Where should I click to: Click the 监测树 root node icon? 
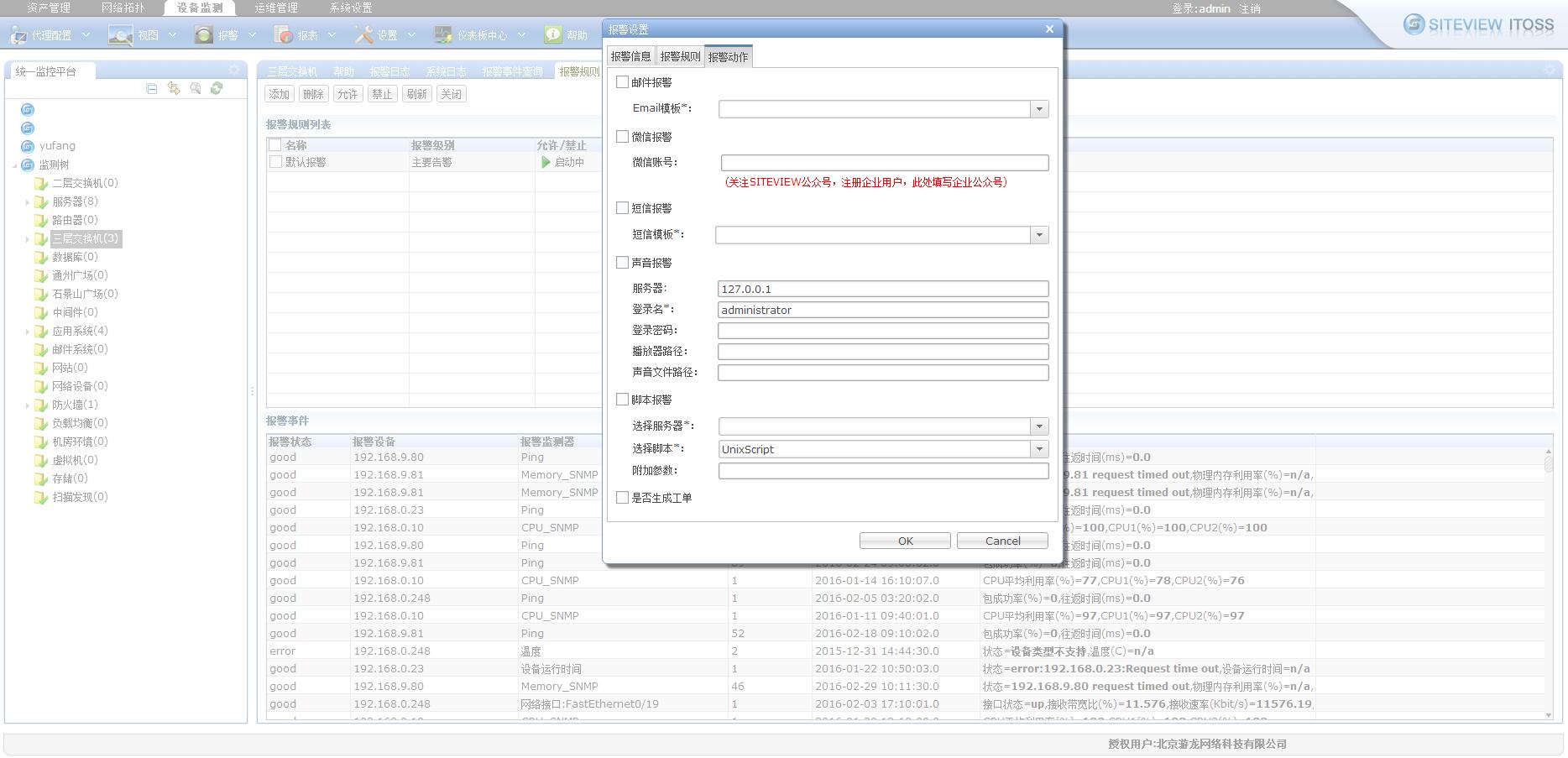pyautogui.click(x=28, y=165)
